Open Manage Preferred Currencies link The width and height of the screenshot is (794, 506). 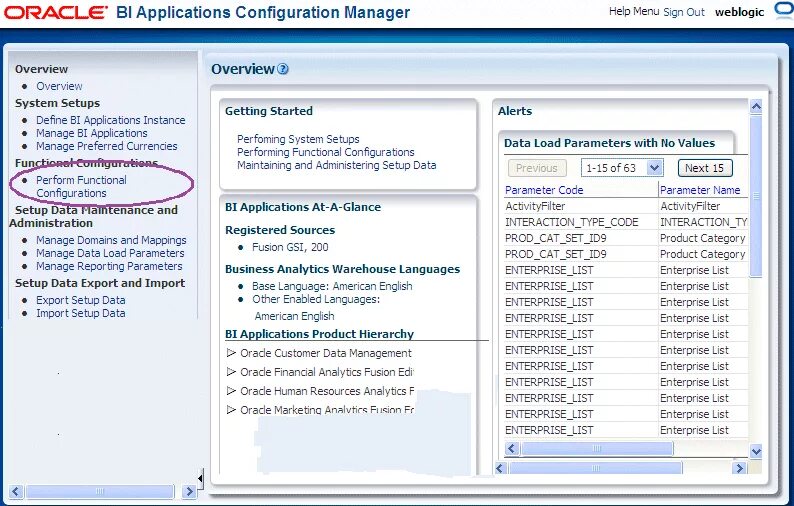[x=107, y=146]
